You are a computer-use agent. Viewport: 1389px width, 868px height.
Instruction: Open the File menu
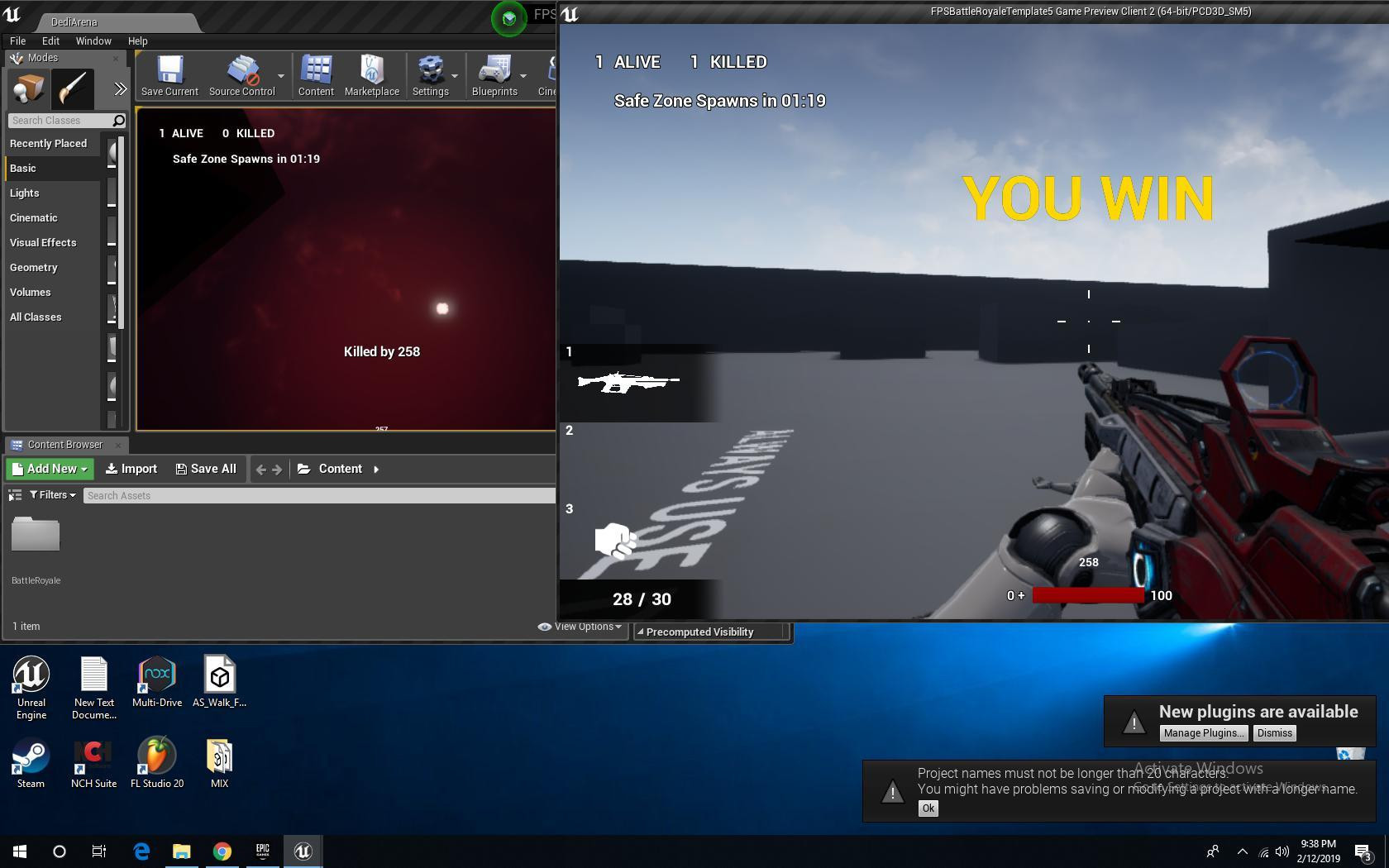tap(17, 41)
